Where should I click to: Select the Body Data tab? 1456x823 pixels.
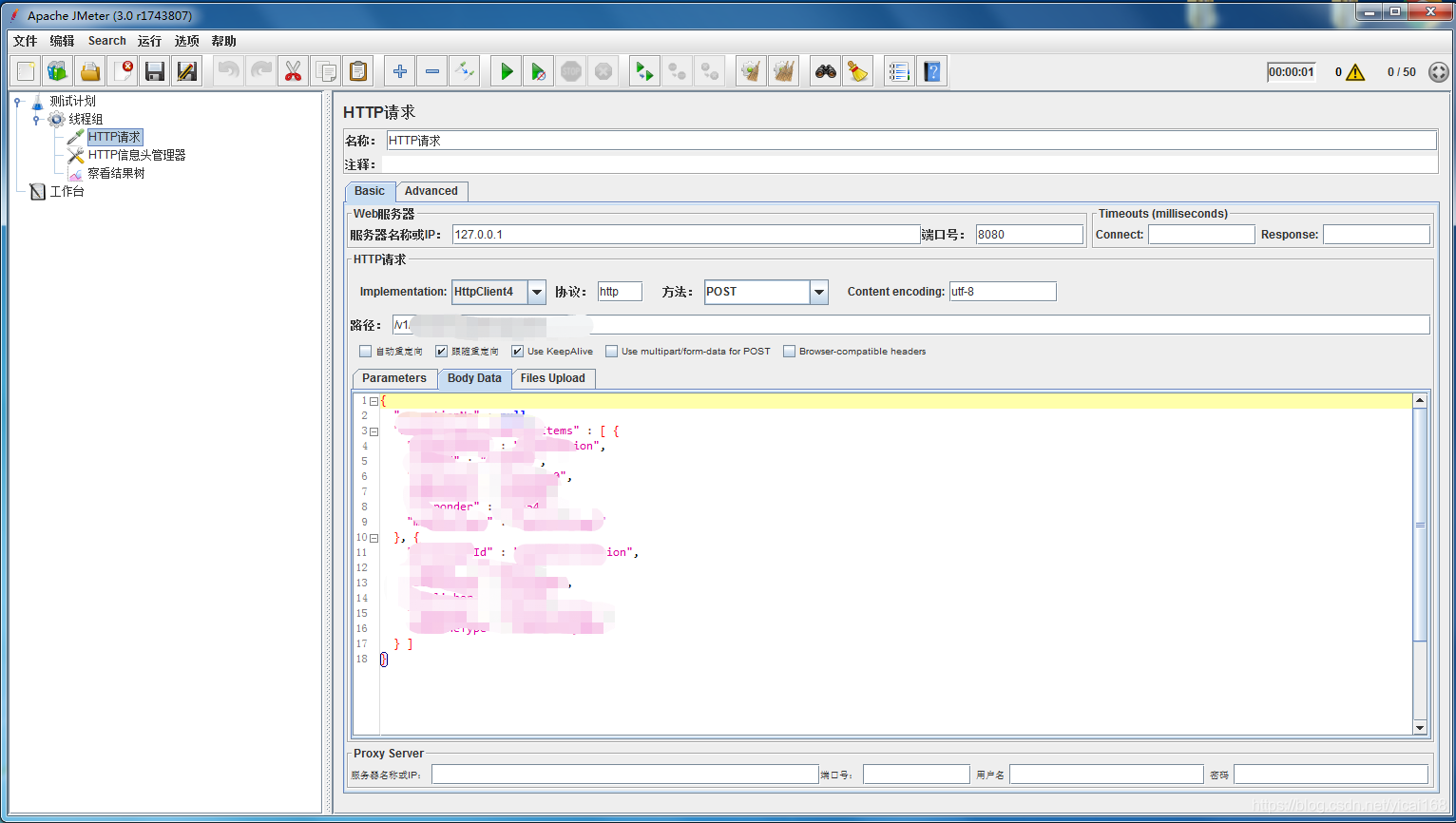click(x=474, y=378)
